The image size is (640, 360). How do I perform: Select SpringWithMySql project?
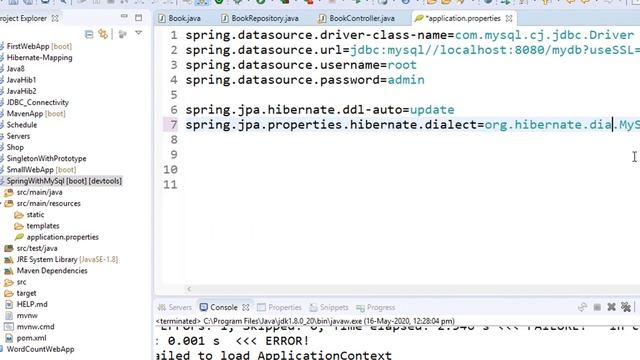tap(64, 181)
